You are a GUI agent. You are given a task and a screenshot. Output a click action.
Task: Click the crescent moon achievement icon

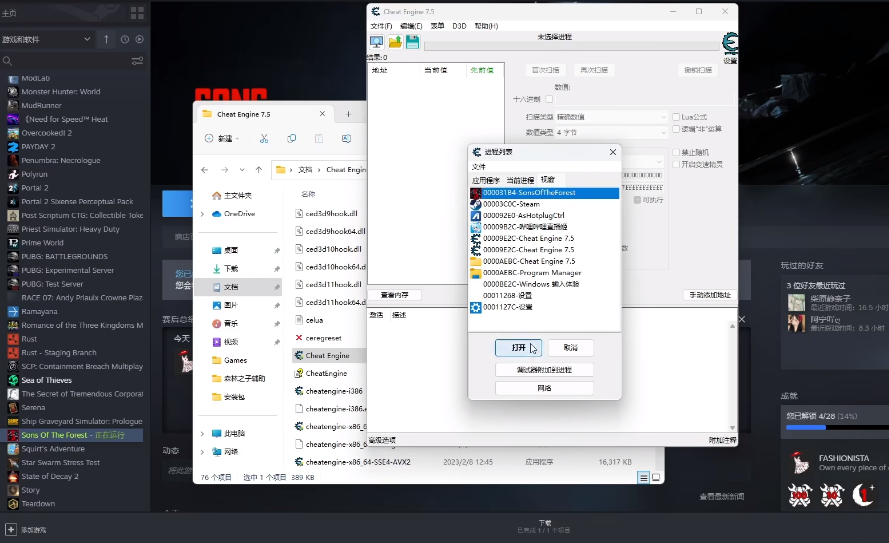pos(863,495)
